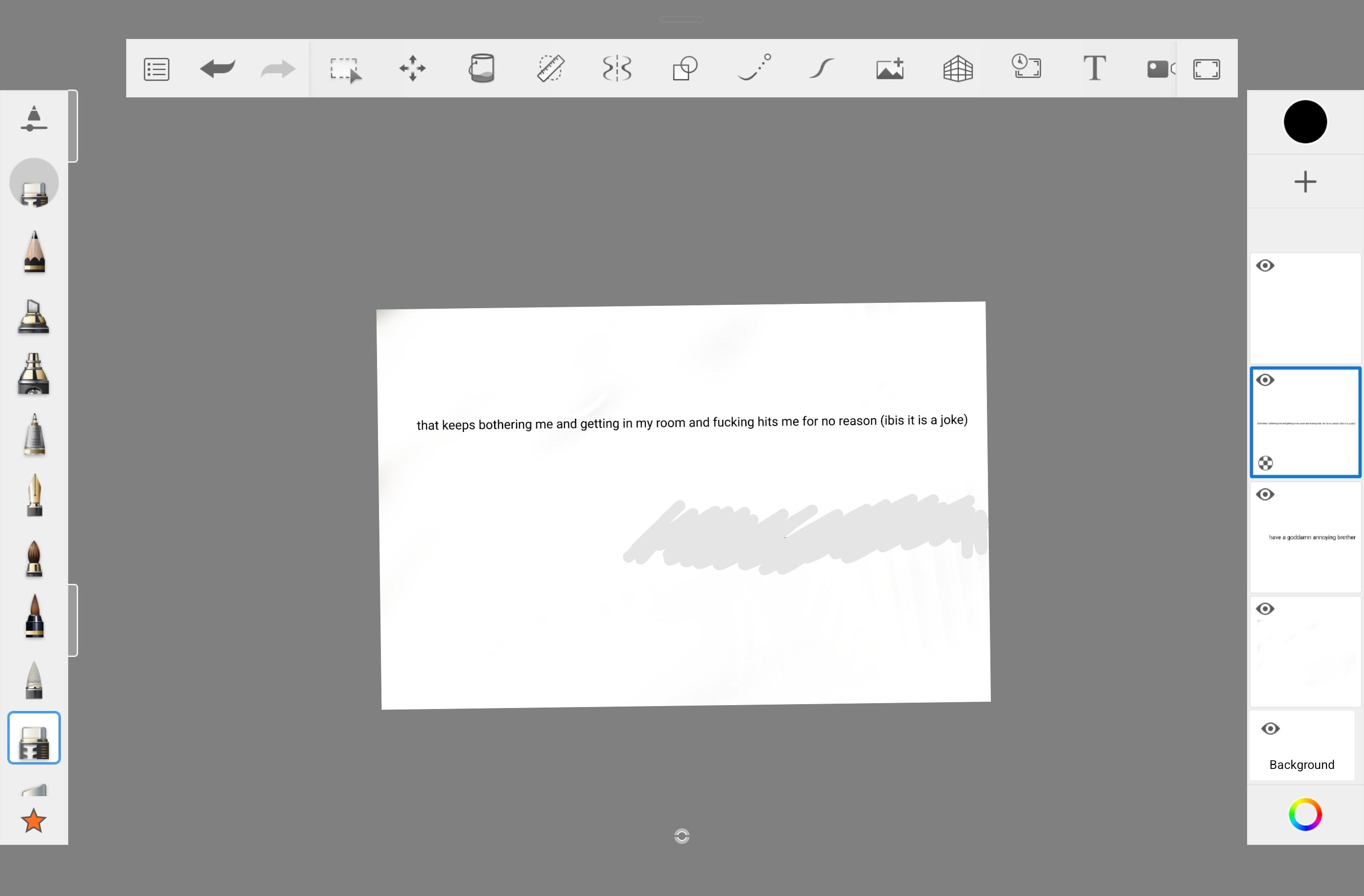Undo the last action
Viewport: 1364px width, 896px height.
click(x=217, y=68)
